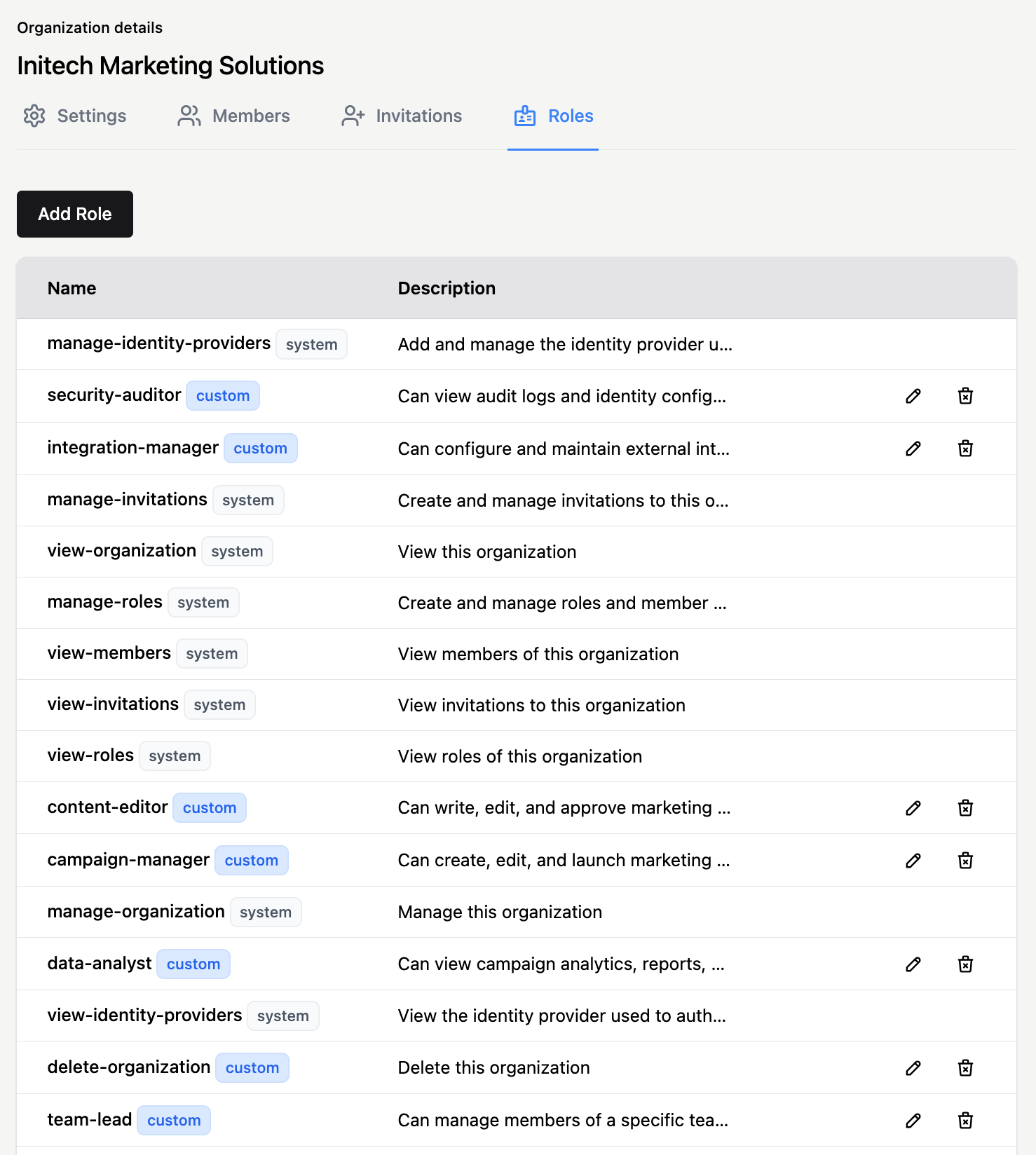Select the manage-invitations role name
This screenshot has width=1036, height=1155.
coord(127,500)
